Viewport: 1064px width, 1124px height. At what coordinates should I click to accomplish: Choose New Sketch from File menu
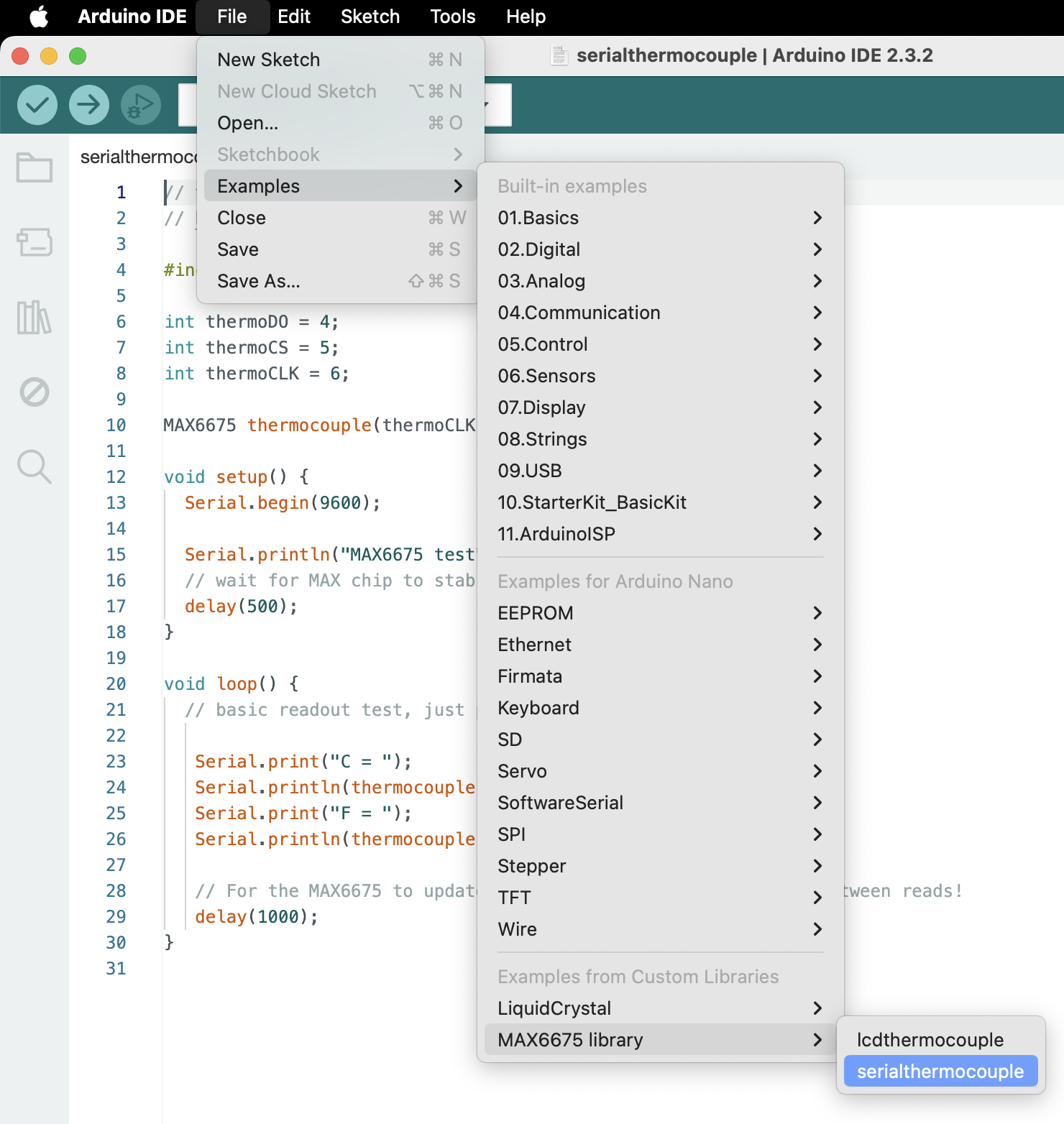click(x=341, y=60)
